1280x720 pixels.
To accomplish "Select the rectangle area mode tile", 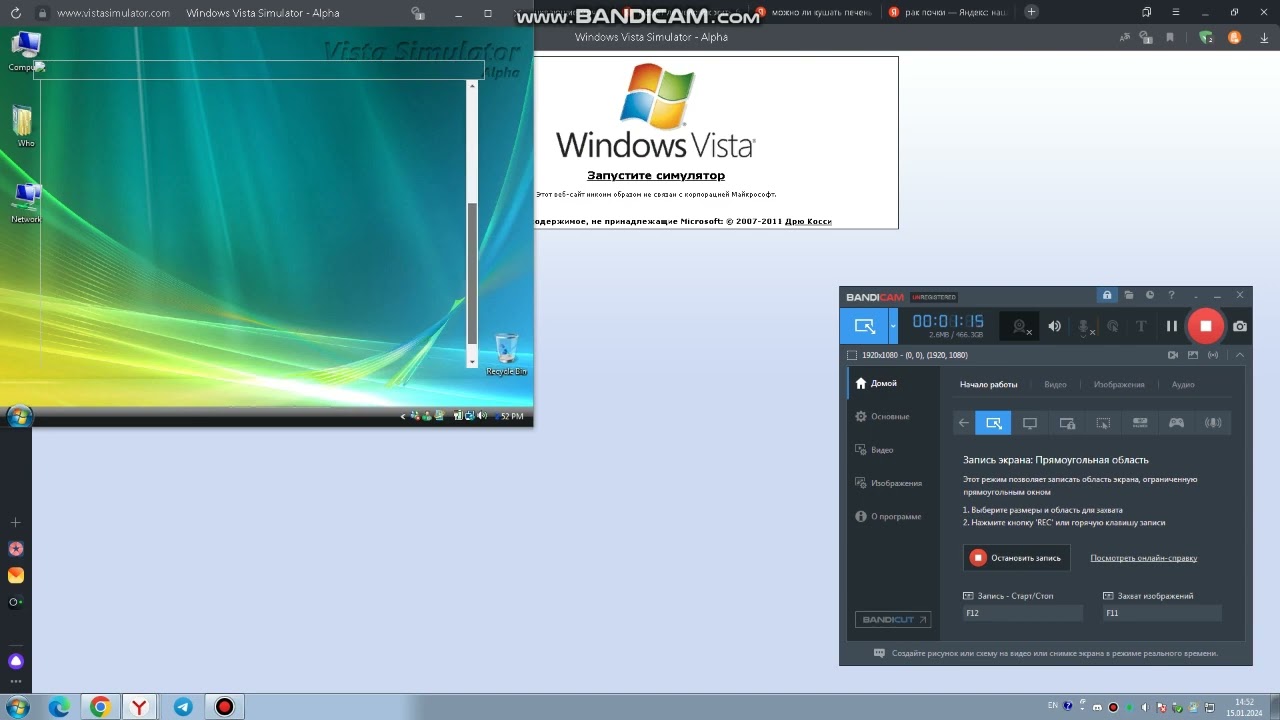I will (x=993, y=423).
